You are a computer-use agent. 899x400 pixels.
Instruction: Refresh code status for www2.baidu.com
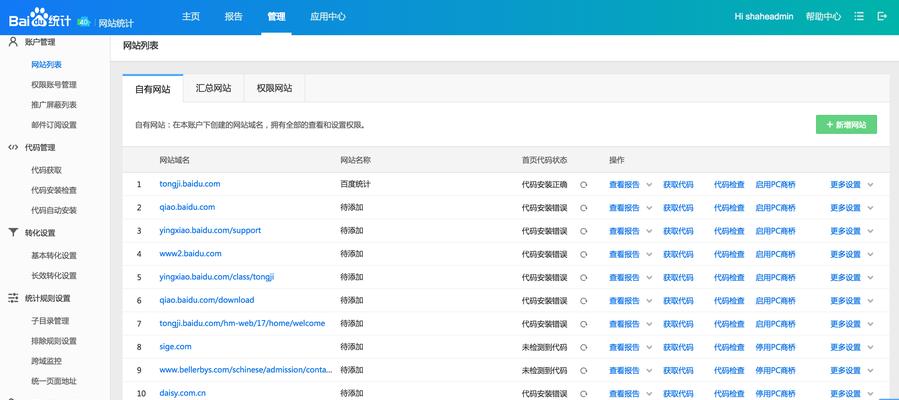coord(584,254)
